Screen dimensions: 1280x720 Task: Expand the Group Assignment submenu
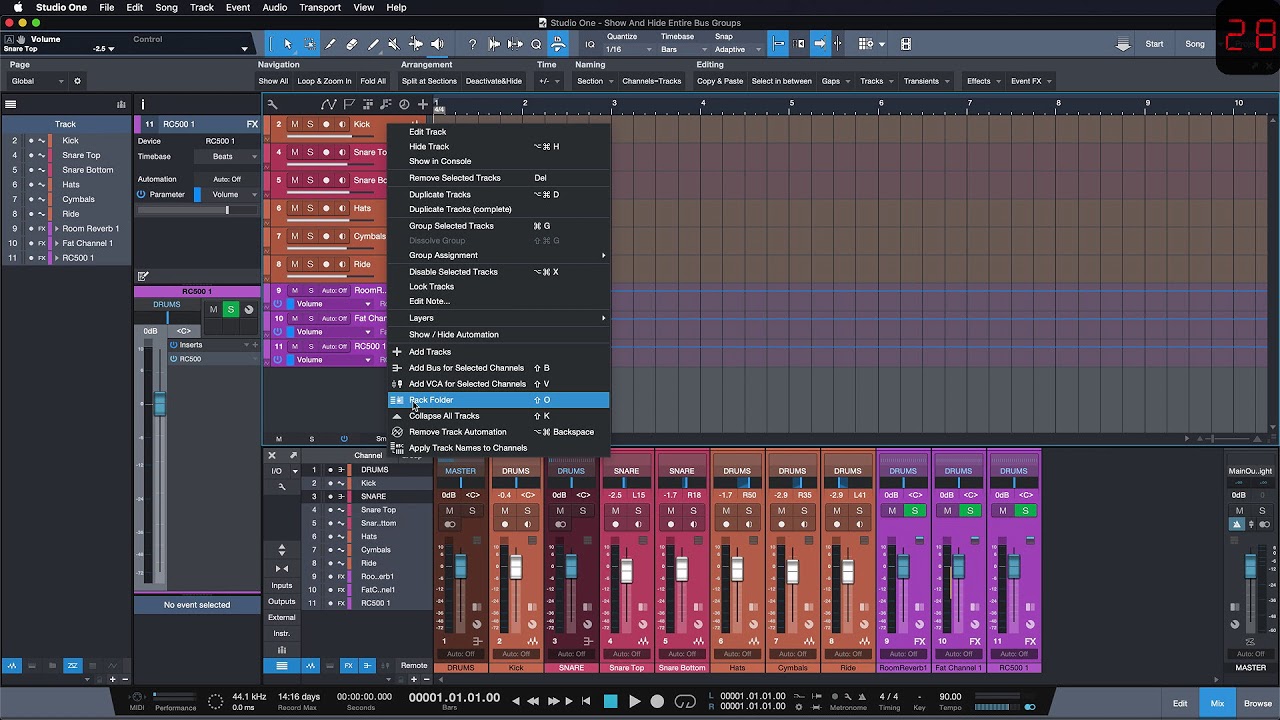pos(498,255)
